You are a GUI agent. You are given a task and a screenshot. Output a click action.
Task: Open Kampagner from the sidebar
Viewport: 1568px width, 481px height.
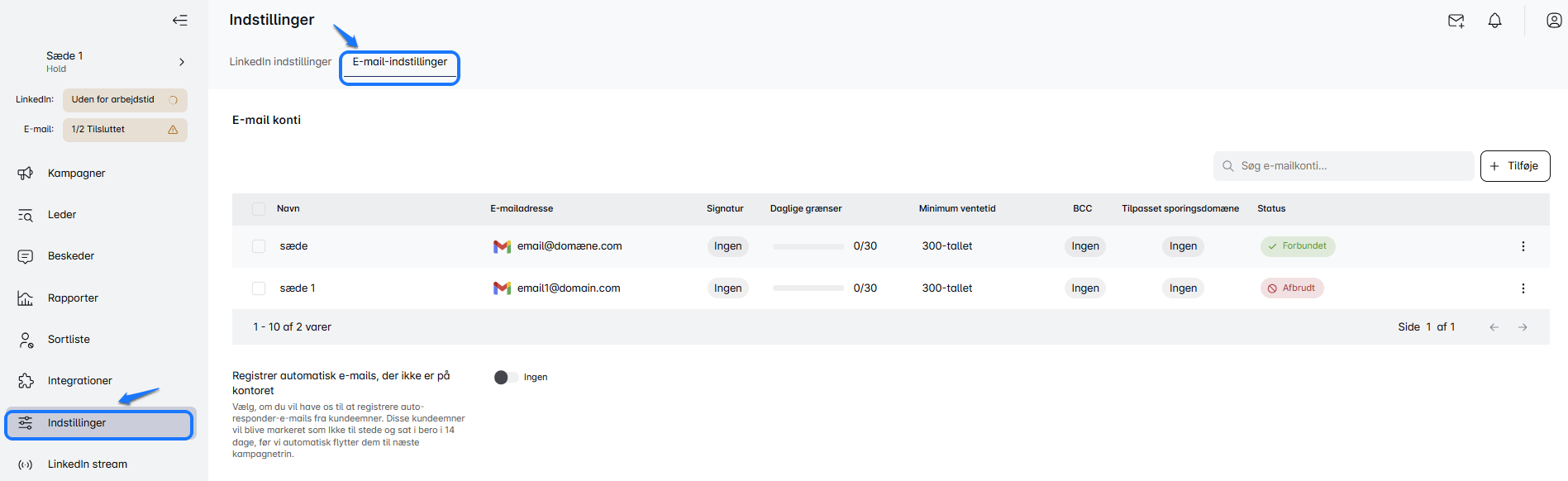tap(76, 174)
